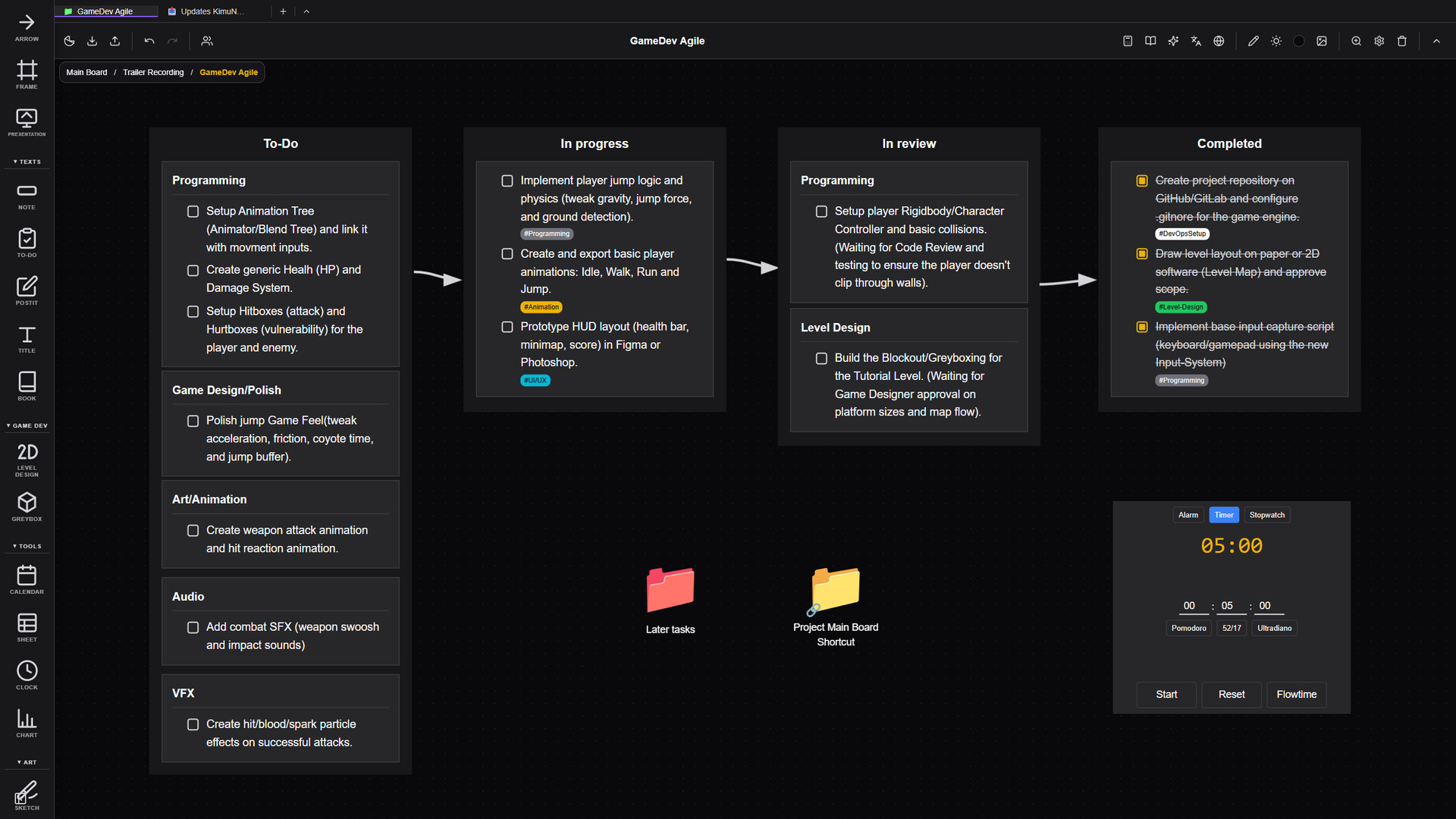Tick 'Prototype HUD layout' checkbox
The width and height of the screenshot is (1456, 819).
coord(507,327)
